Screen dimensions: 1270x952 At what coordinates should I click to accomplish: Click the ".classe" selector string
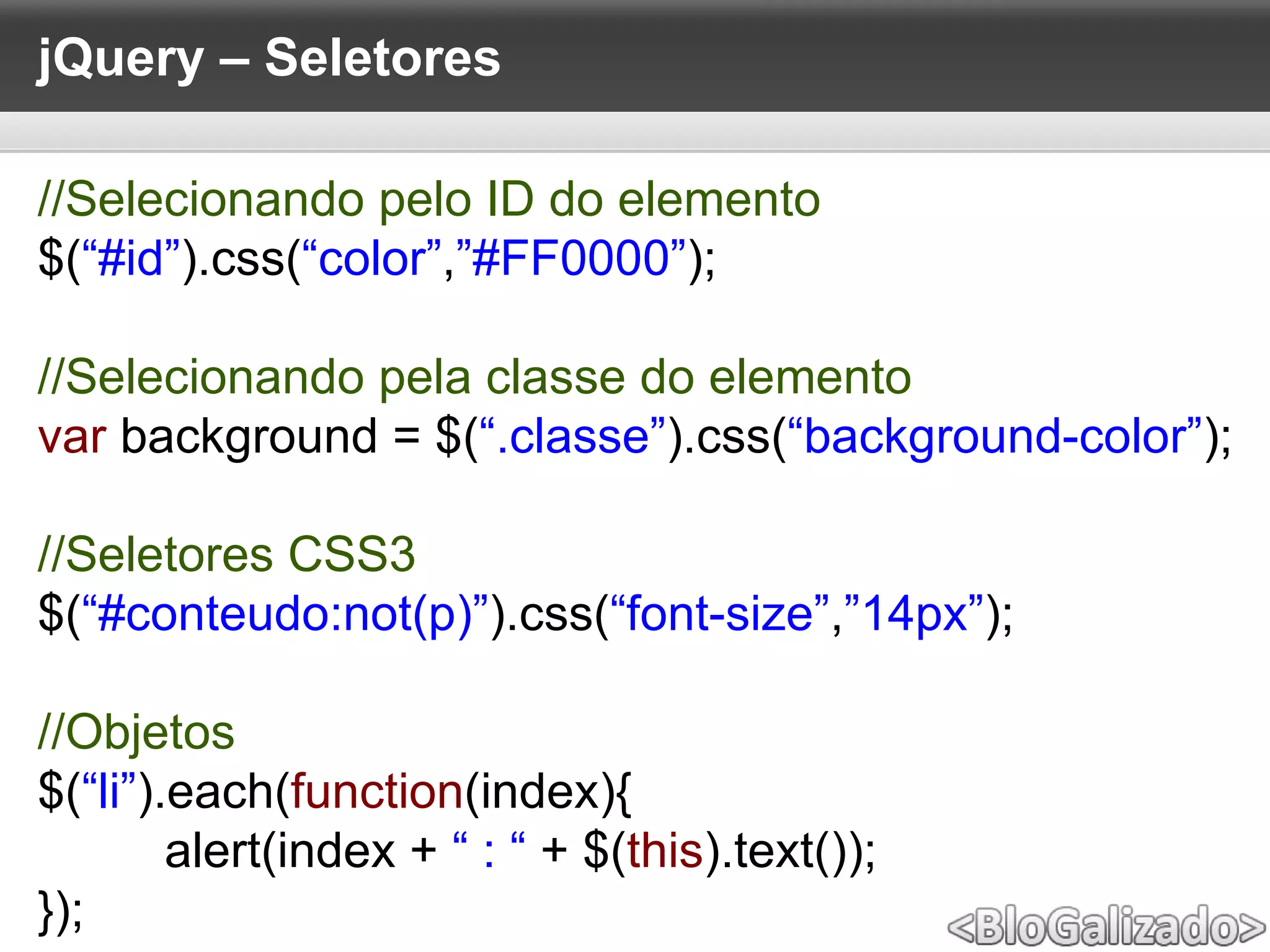573,437
